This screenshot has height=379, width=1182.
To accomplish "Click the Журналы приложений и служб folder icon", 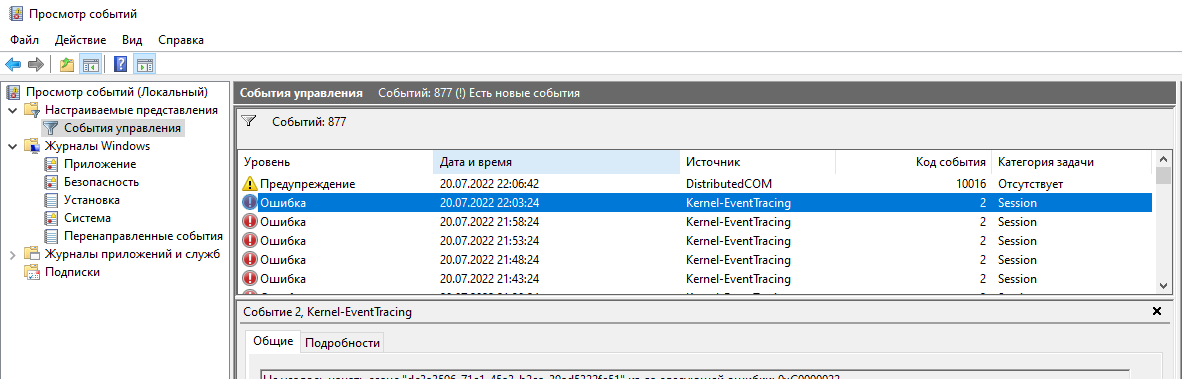I will coord(32,254).
